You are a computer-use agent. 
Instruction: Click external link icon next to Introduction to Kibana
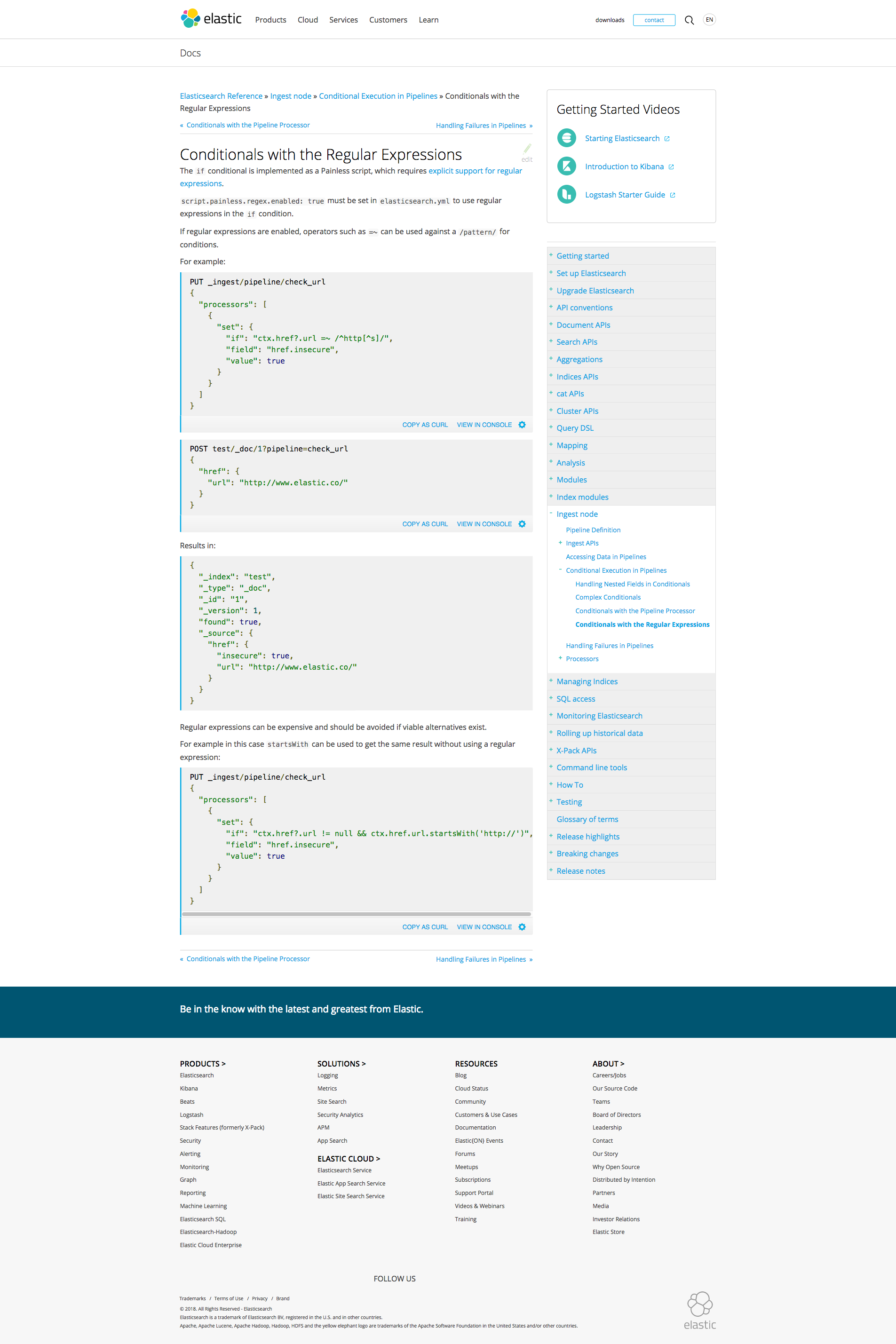click(x=671, y=167)
